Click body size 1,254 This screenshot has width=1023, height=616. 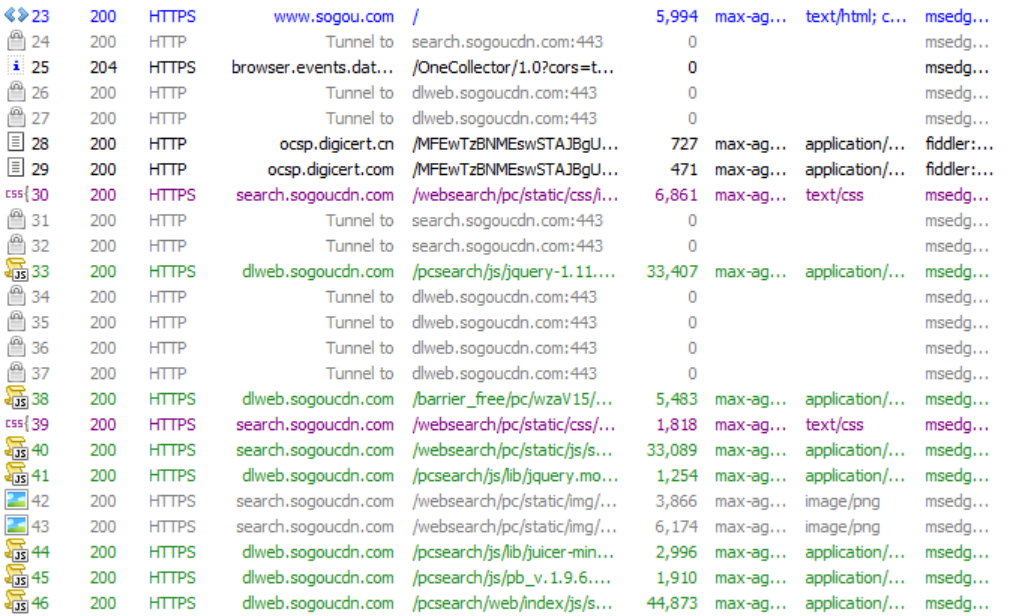coord(677,475)
